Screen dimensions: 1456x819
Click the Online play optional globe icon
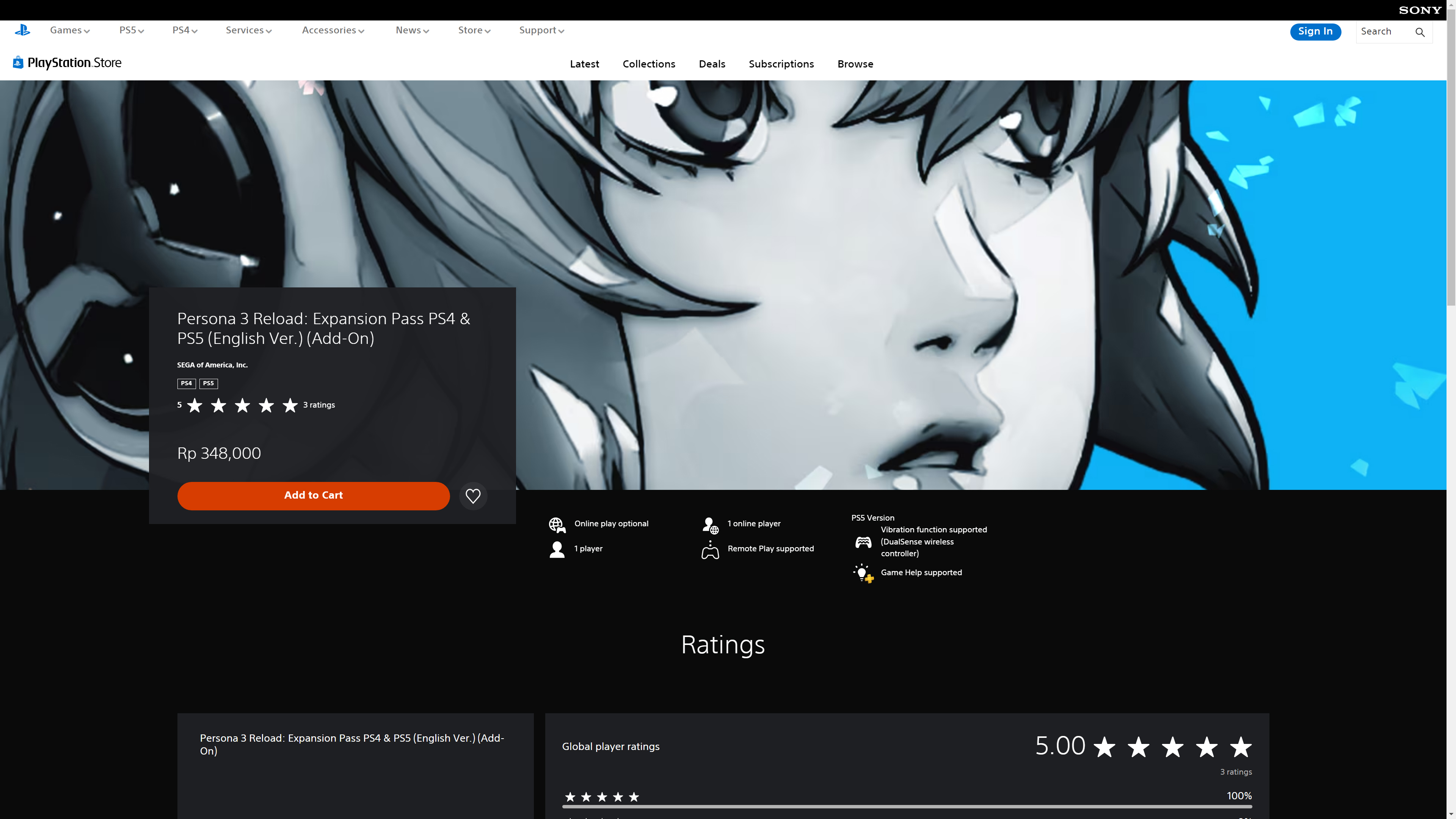click(x=557, y=525)
